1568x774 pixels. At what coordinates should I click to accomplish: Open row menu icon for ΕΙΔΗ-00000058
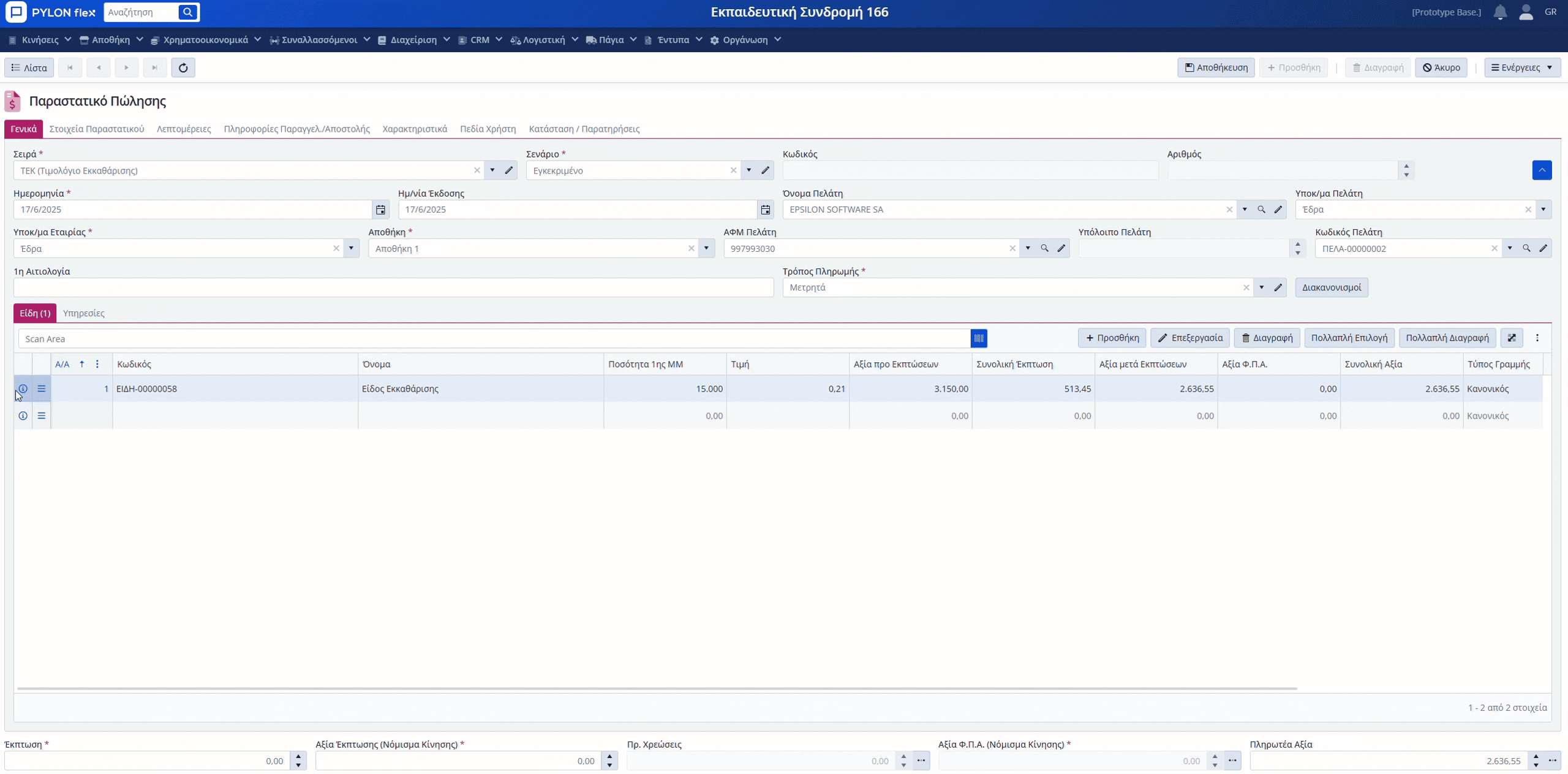tap(42, 389)
